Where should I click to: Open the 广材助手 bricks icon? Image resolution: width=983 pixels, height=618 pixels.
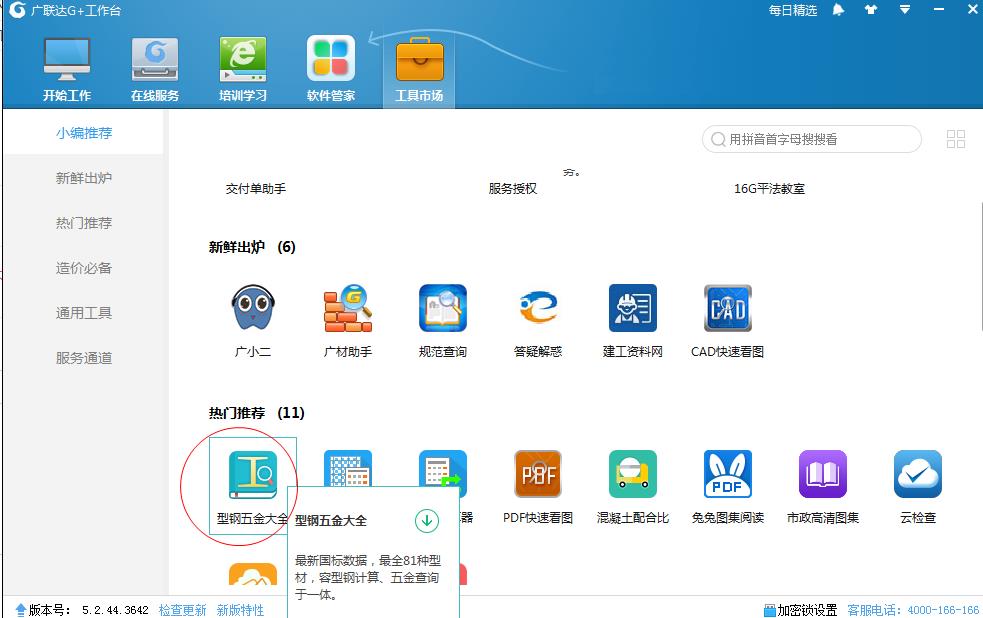[x=348, y=308]
